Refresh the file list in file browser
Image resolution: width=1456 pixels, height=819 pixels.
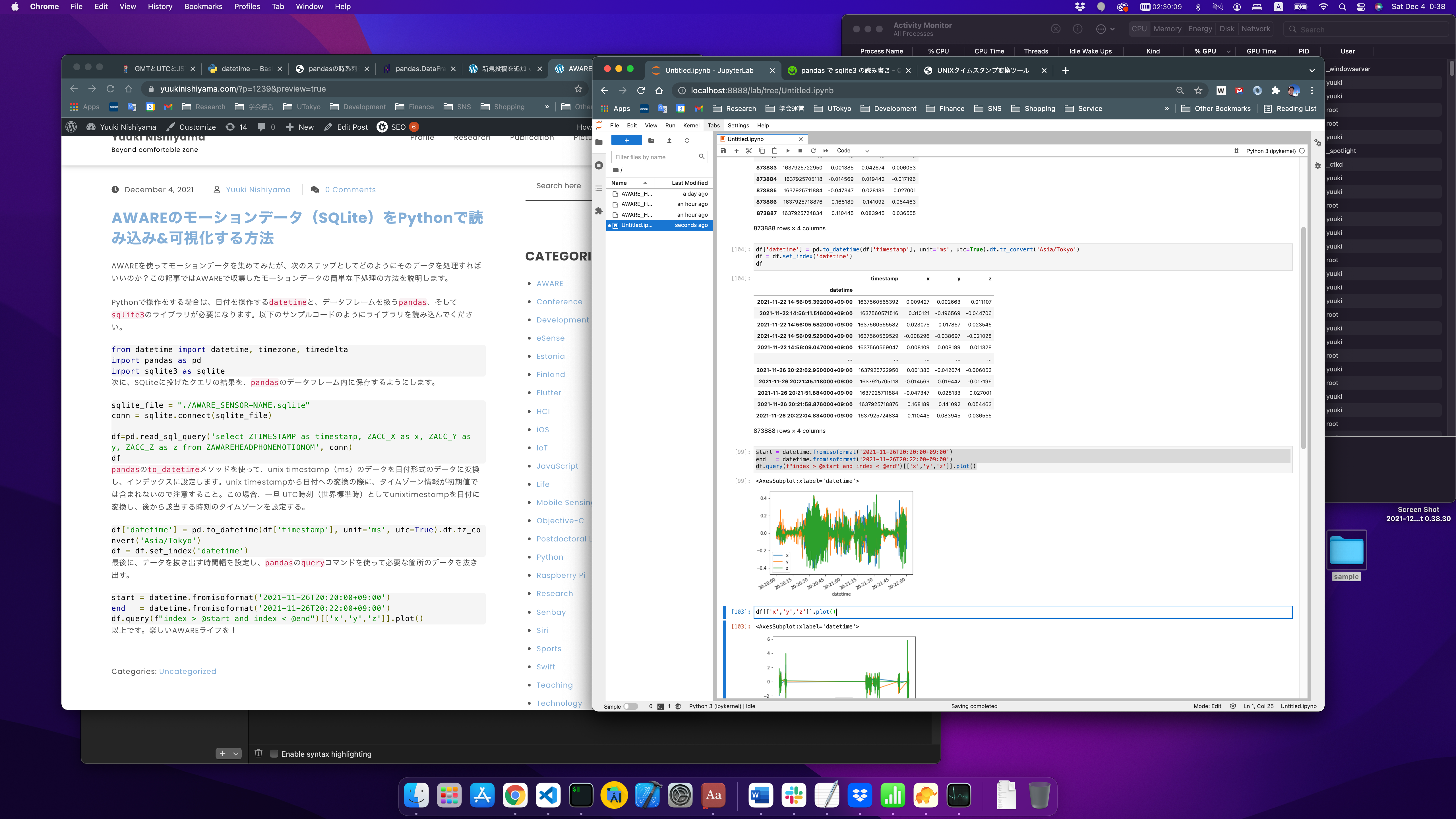pyautogui.click(x=687, y=140)
